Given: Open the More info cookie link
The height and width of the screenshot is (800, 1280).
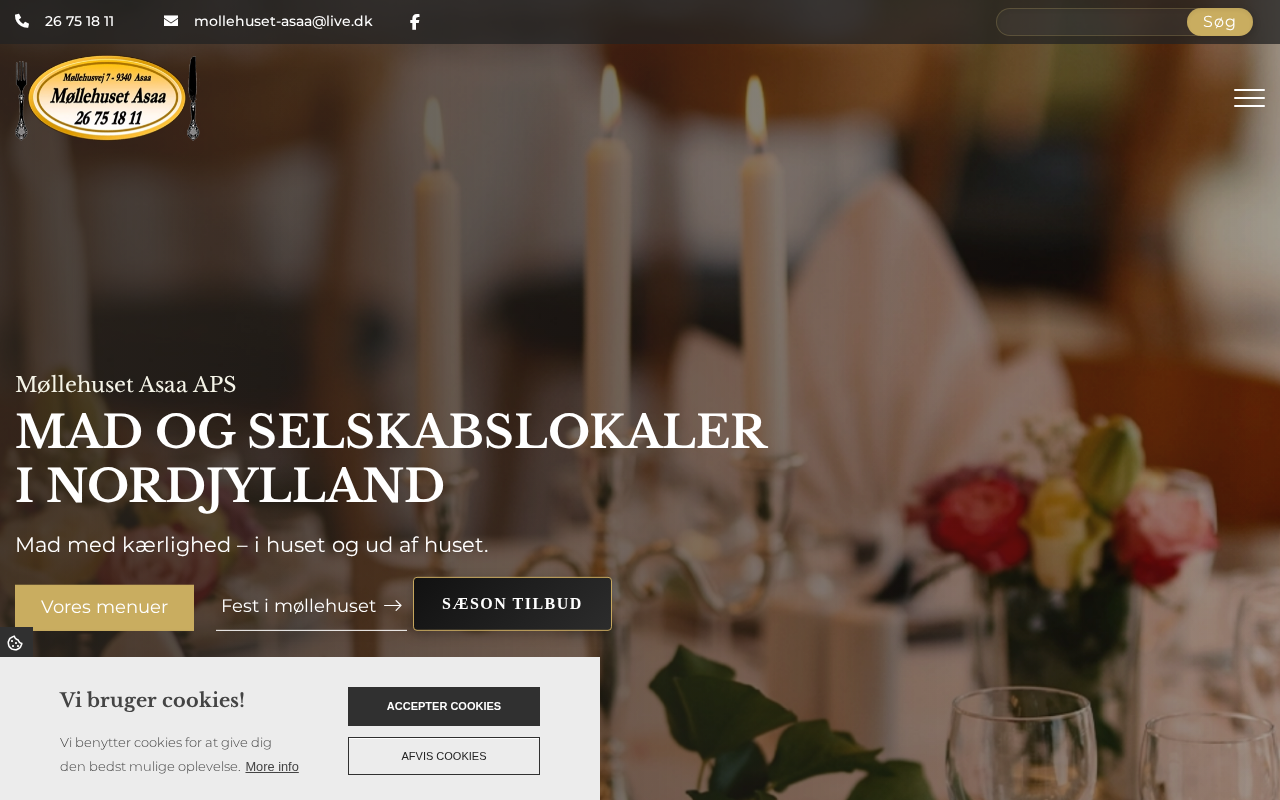Looking at the screenshot, I should [272, 767].
